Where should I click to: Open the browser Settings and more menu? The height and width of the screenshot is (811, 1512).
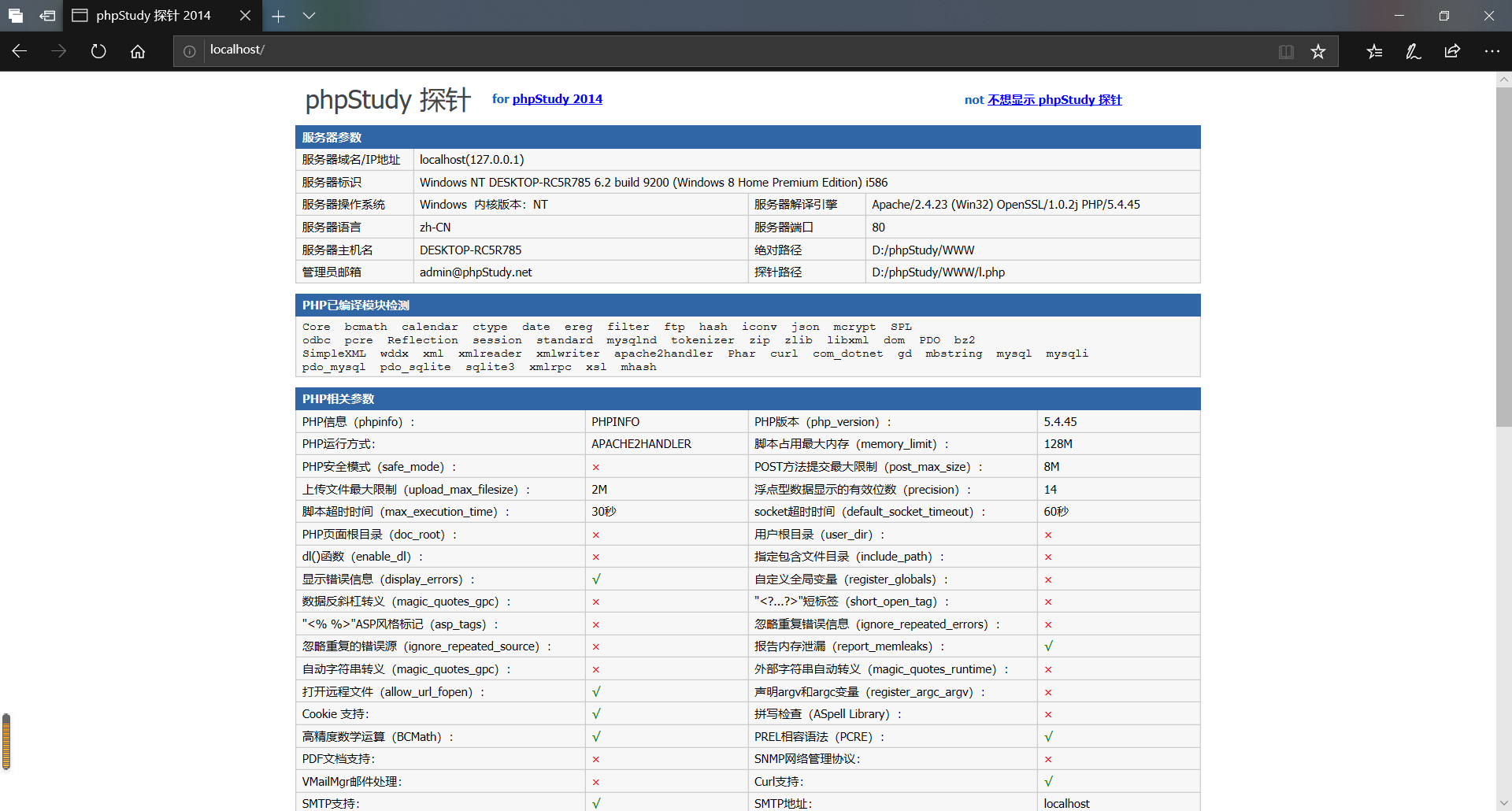1492,51
